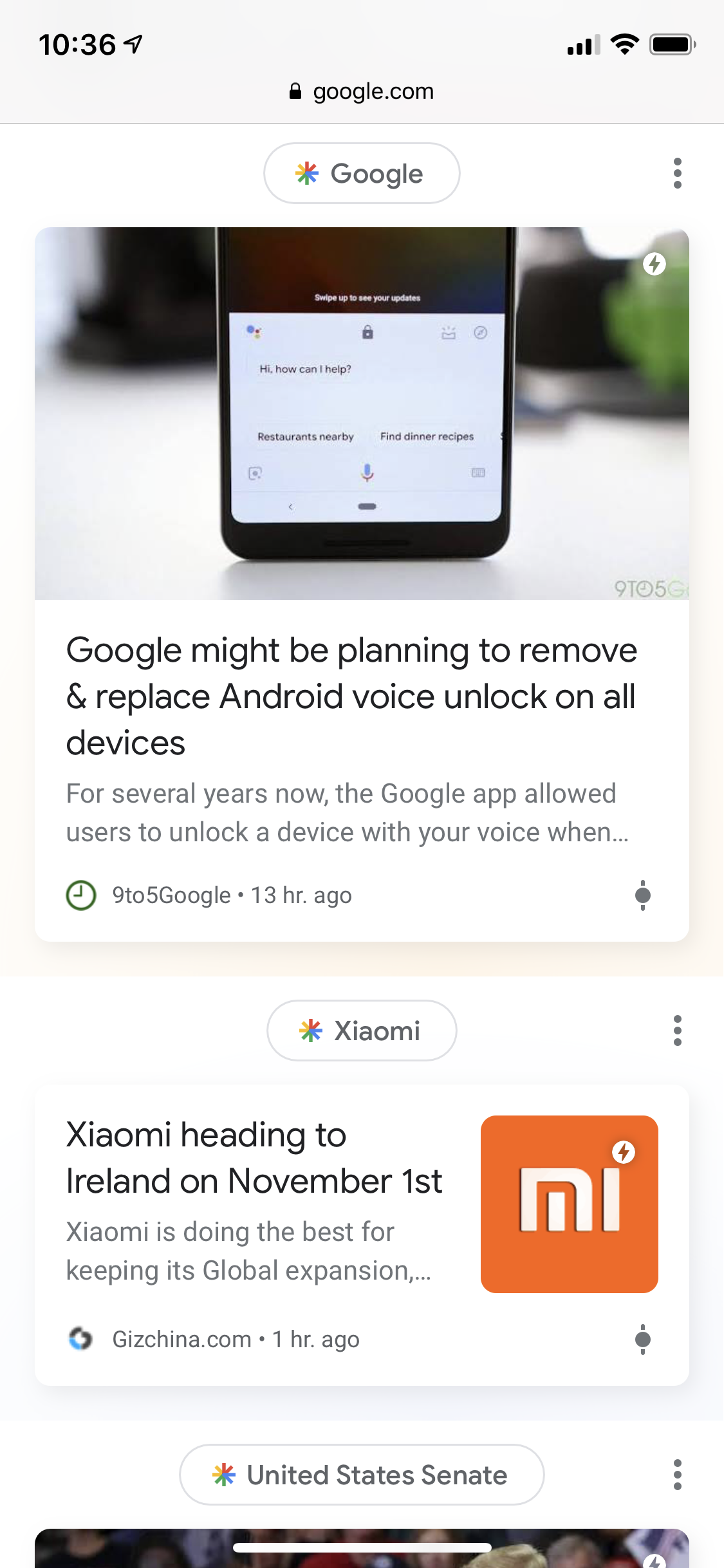
Task: Tap the AMP lightning icon on Xiaomi logo
Action: coord(623,1152)
